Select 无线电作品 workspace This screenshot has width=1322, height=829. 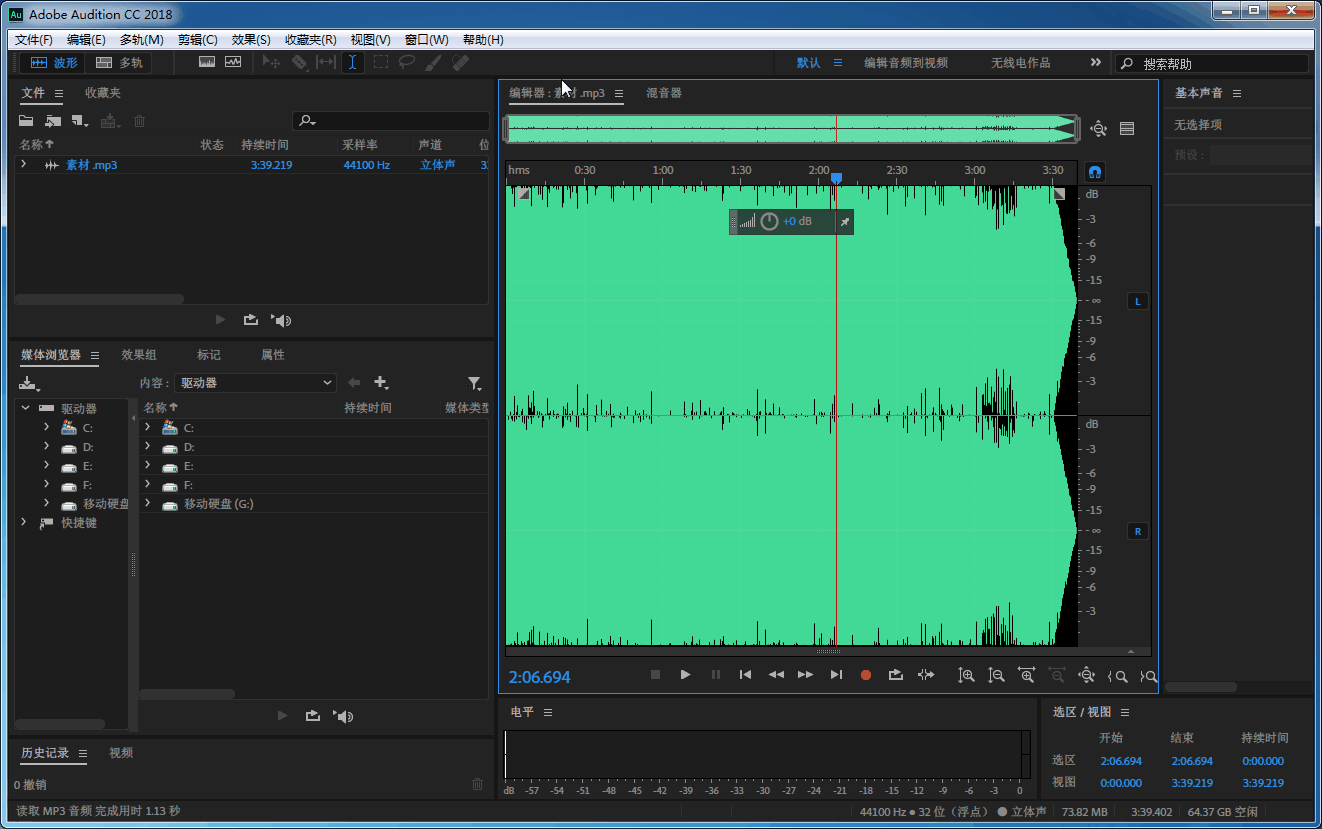tap(1021, 63)
